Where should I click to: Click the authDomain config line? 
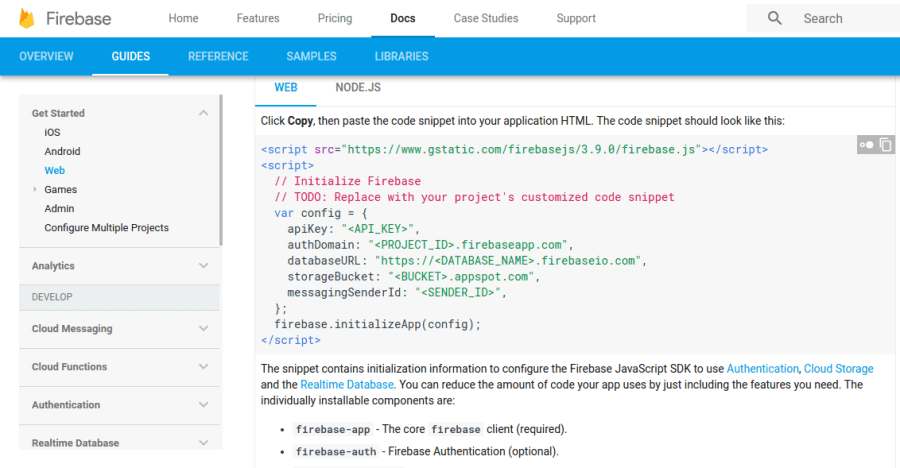[x=430, y=245]
